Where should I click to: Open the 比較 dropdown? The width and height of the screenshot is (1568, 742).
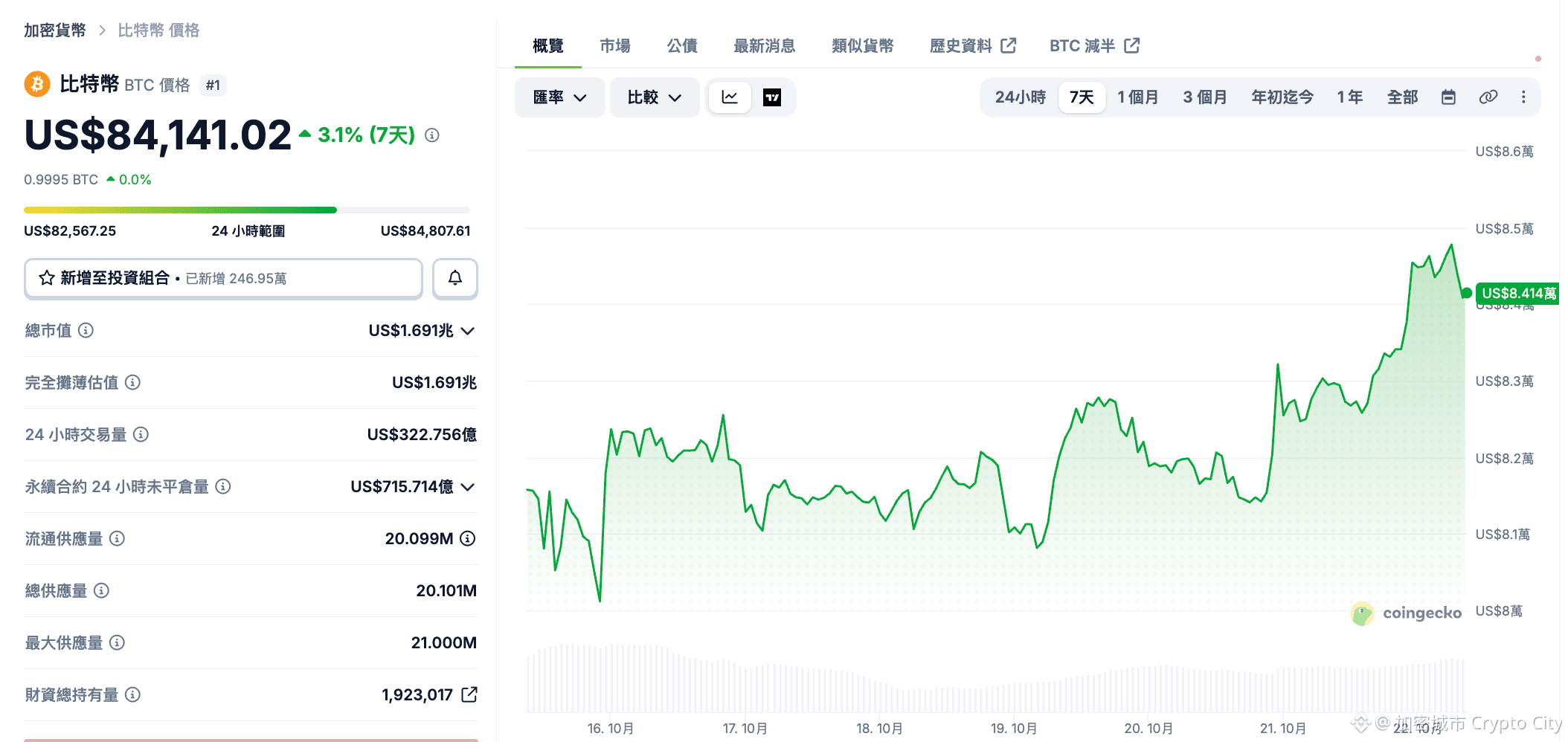pyautogui.click(x=655, y=97)
